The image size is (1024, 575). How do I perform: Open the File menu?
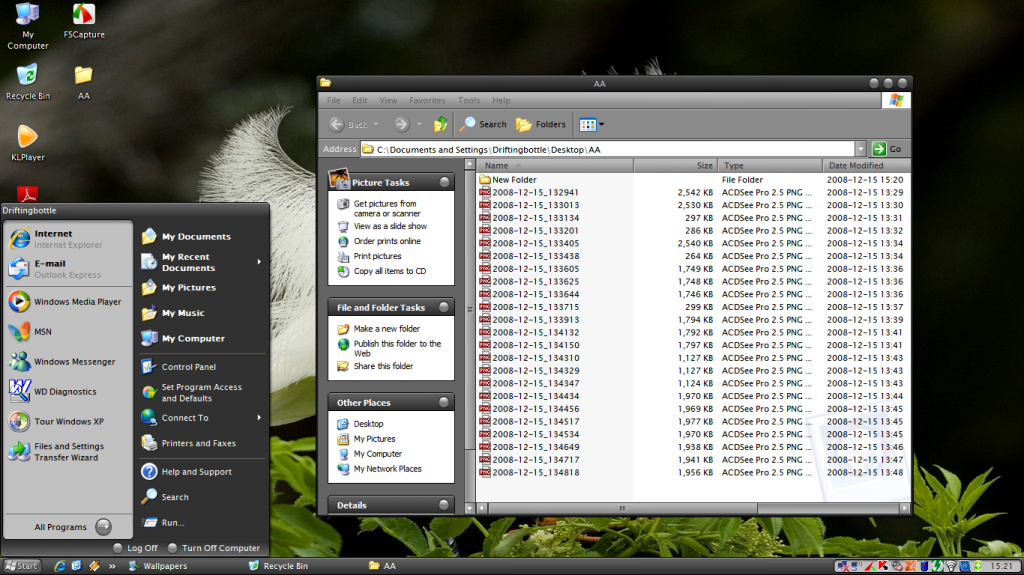[x=333, y=100]
